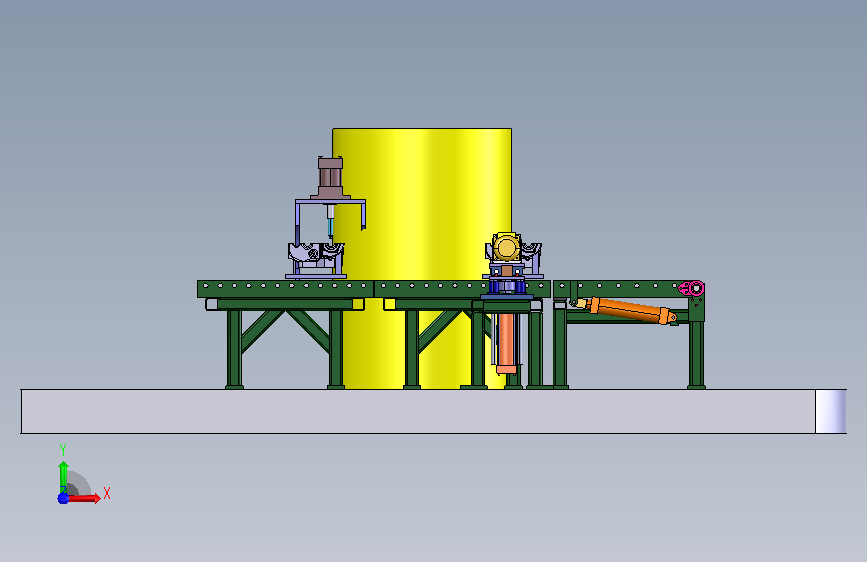
Task: Click the red X axis arrow of the triad
Action: tap(84, 498)
